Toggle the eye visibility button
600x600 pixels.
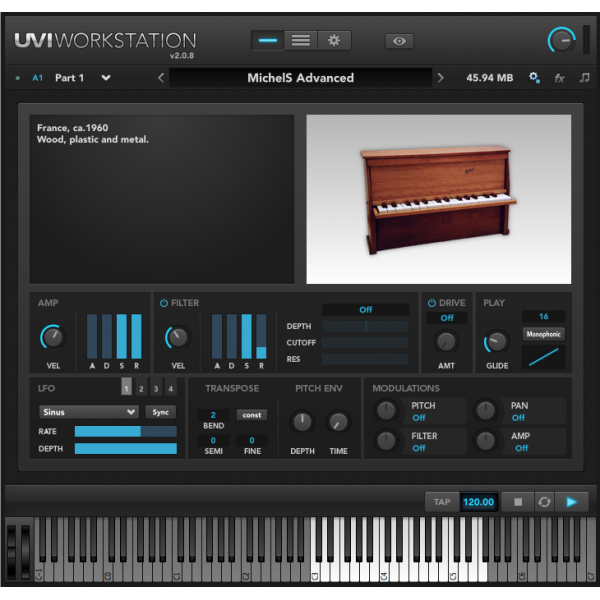(x=399, y=41)
